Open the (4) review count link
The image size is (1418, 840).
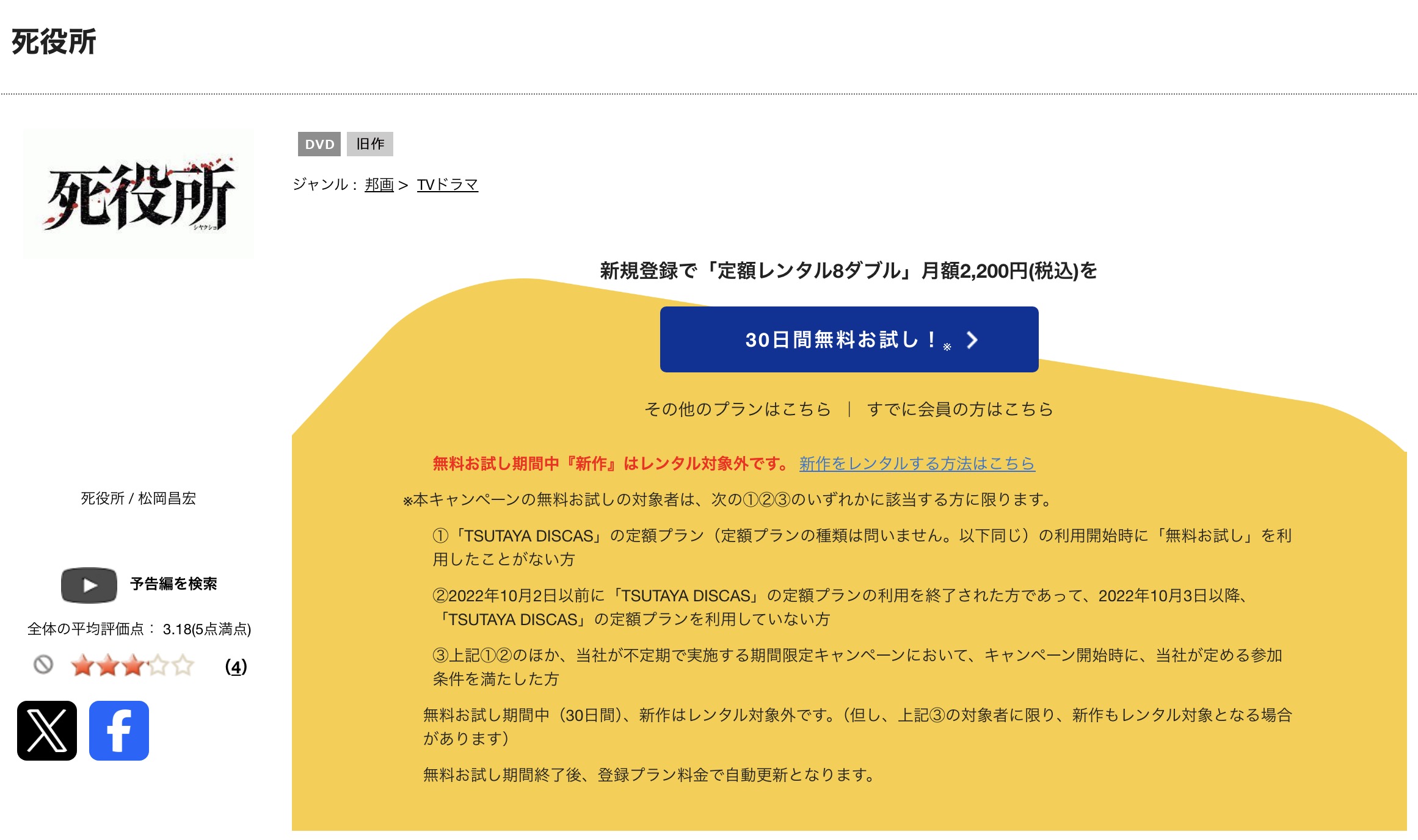(x=236, y=666)
